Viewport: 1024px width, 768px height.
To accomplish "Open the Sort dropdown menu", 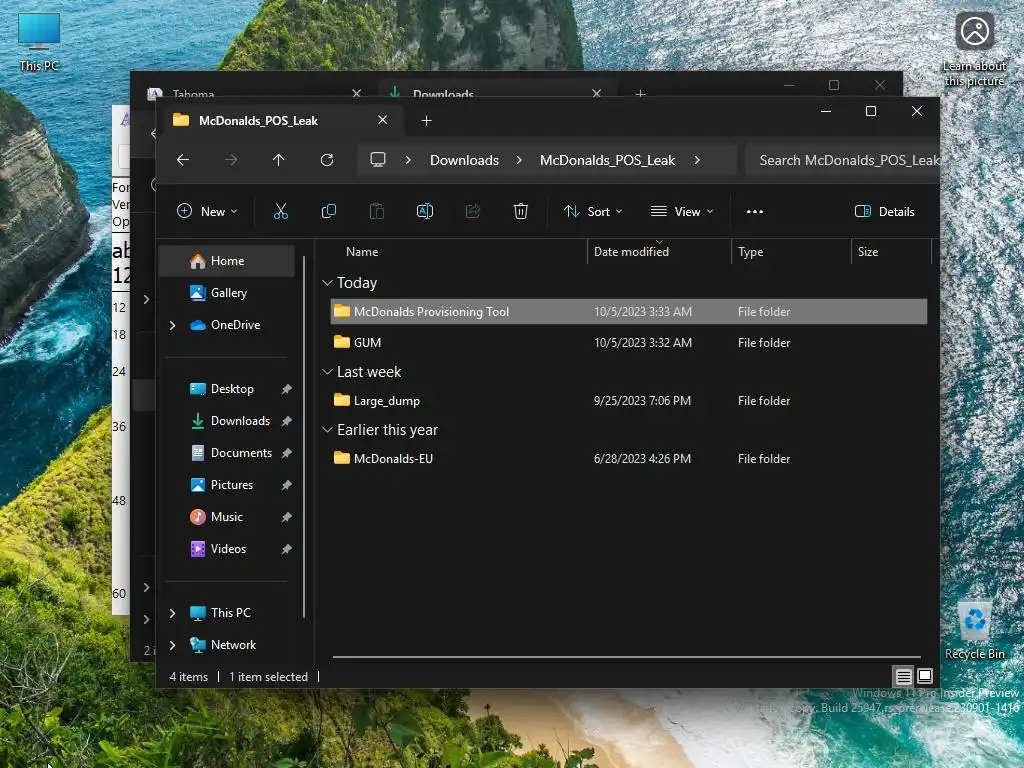I will 593,211.
